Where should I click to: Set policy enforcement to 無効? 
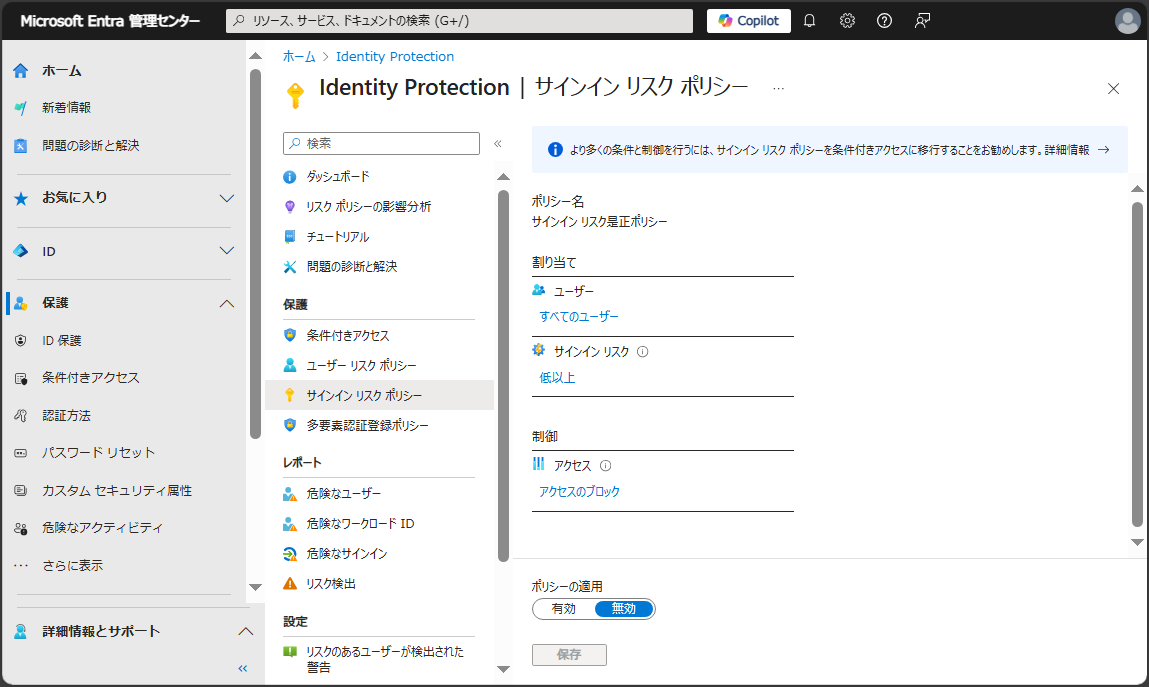pos(624,609)
